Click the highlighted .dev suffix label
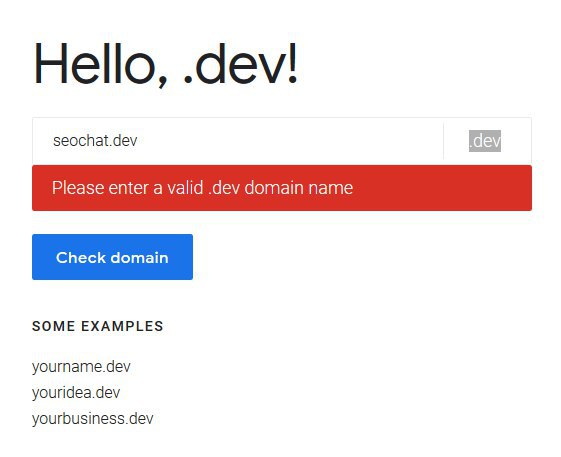Screen dimensions: 561x457 [485, 141]
